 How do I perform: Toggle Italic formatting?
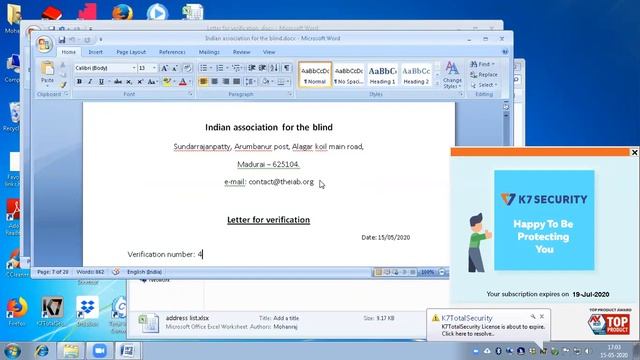pos(90,82)
